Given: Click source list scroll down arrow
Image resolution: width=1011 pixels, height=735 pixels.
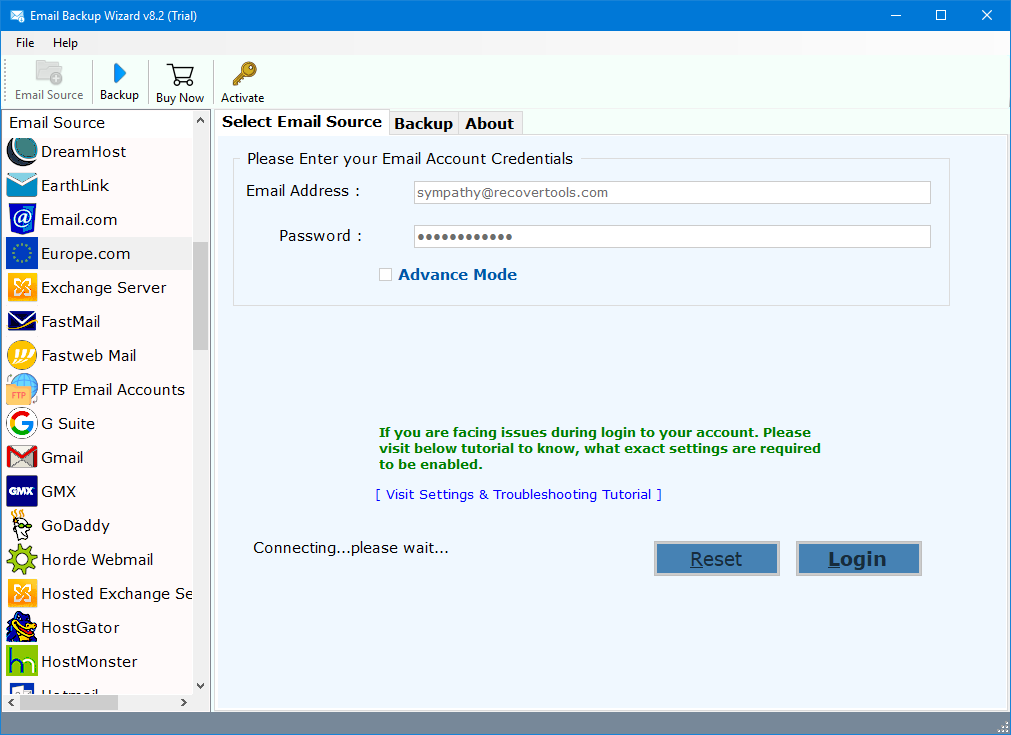Looking at the screenshot, I should 201,686.
